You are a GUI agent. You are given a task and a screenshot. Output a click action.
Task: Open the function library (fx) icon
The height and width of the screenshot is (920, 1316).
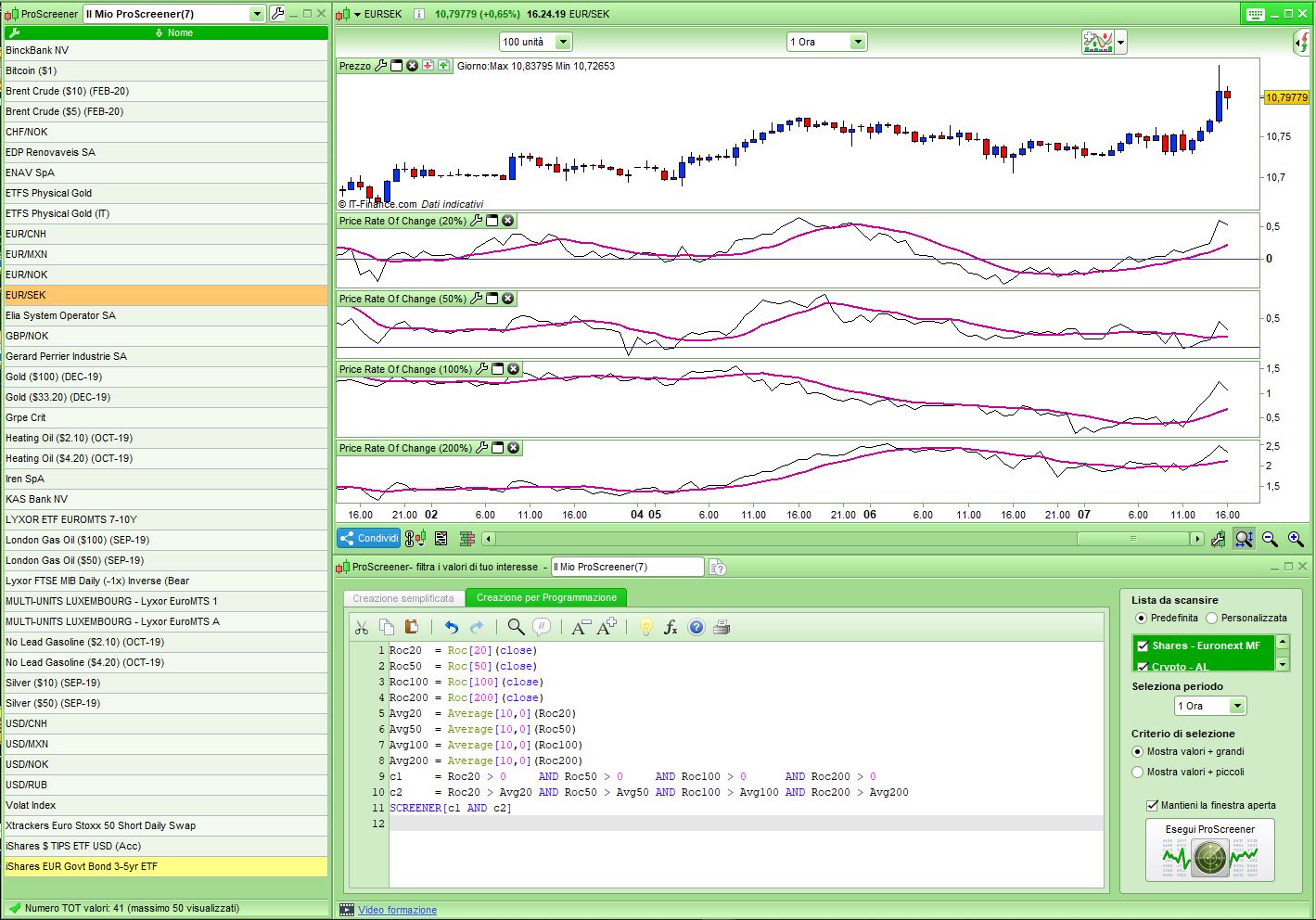coord(671,628)
